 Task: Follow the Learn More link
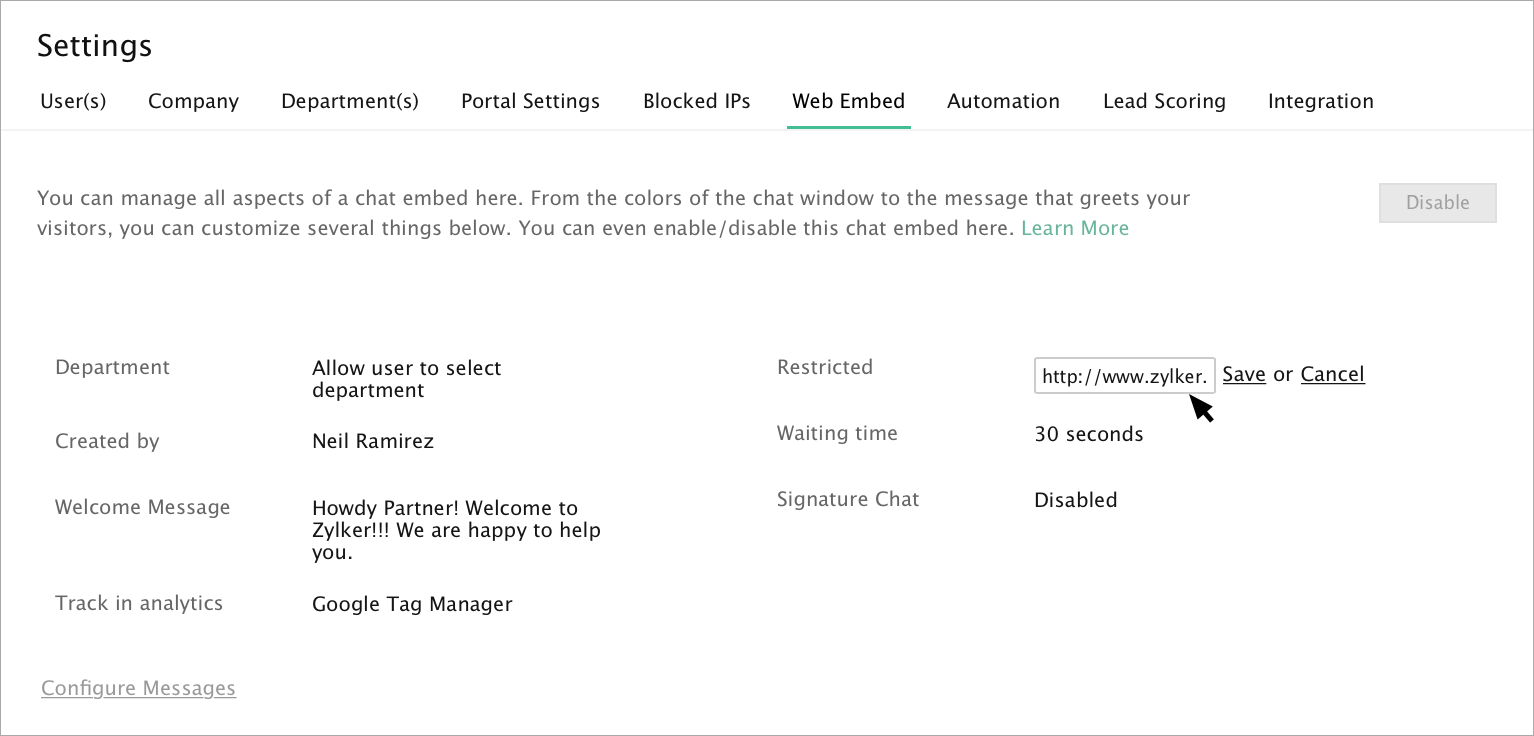click(x=1074, y=228)
